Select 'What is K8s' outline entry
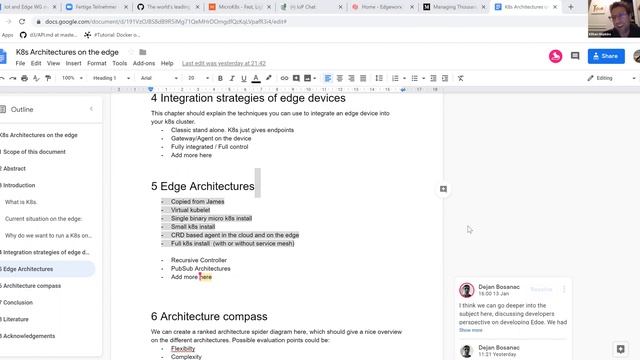640x360 pixels. click(21, 202)
